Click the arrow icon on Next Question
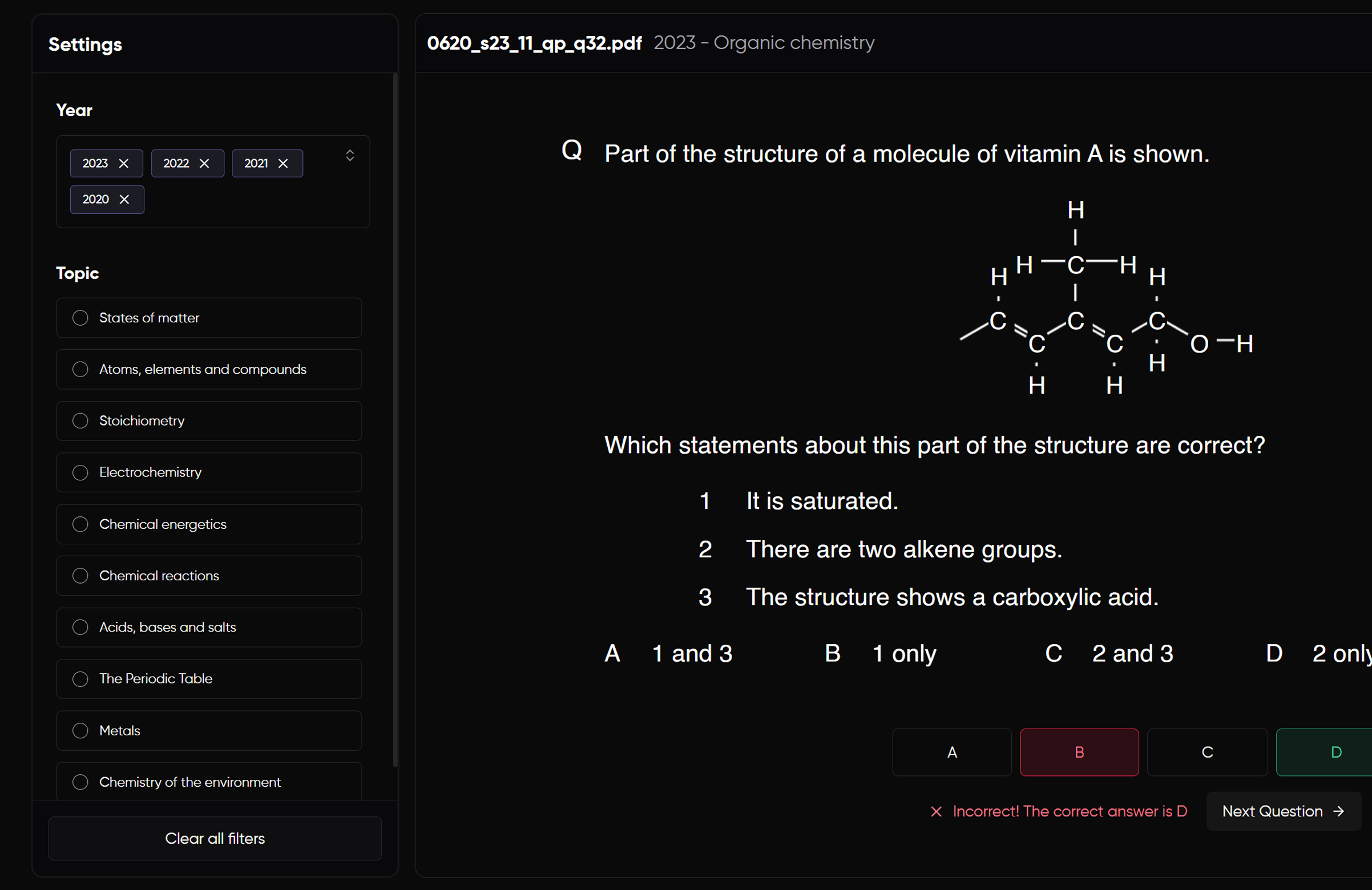This screenshot has height=890, width=1372. point(1338,811)
